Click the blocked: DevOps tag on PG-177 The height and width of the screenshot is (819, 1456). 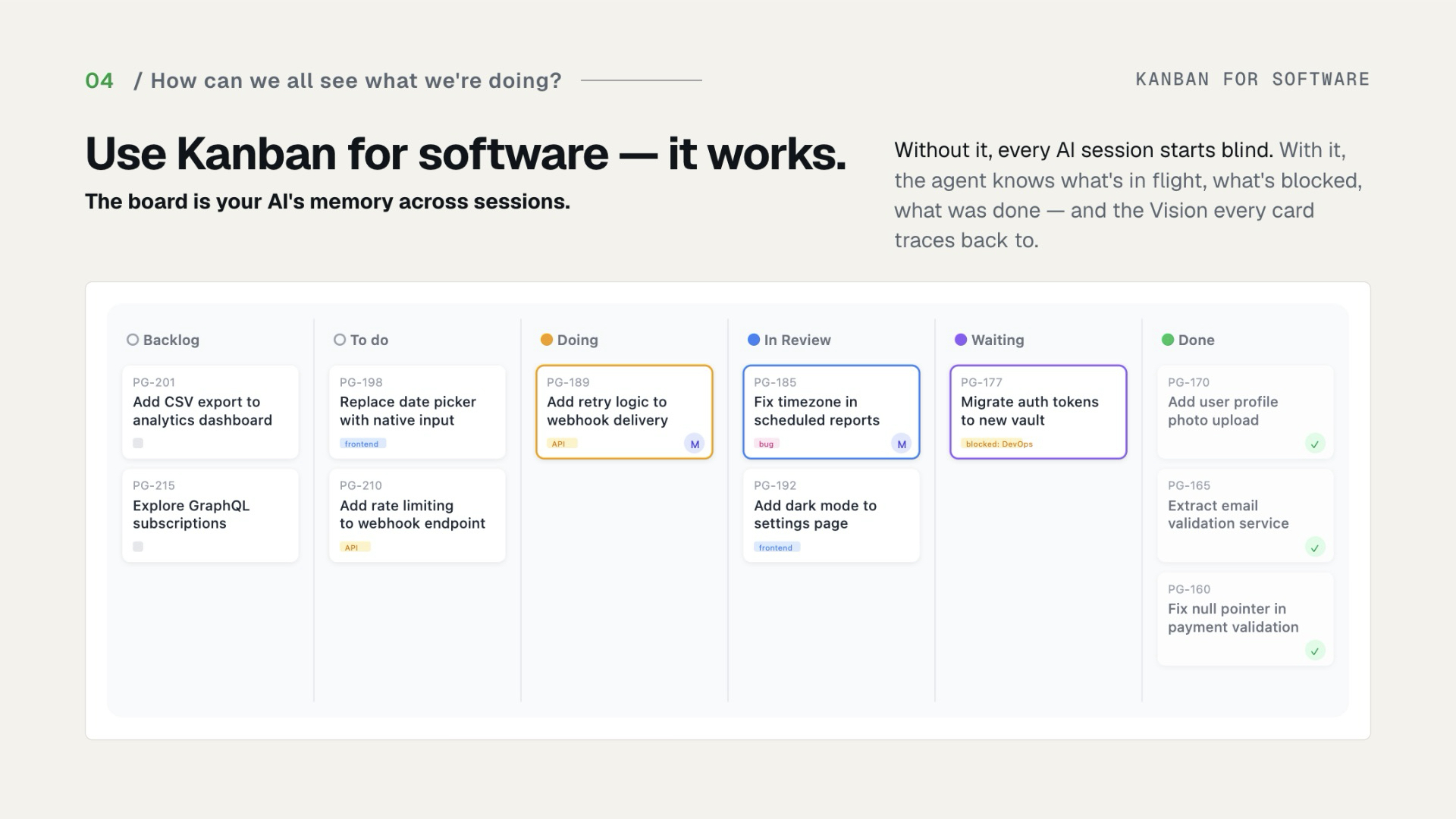click(x=999, y=444)
